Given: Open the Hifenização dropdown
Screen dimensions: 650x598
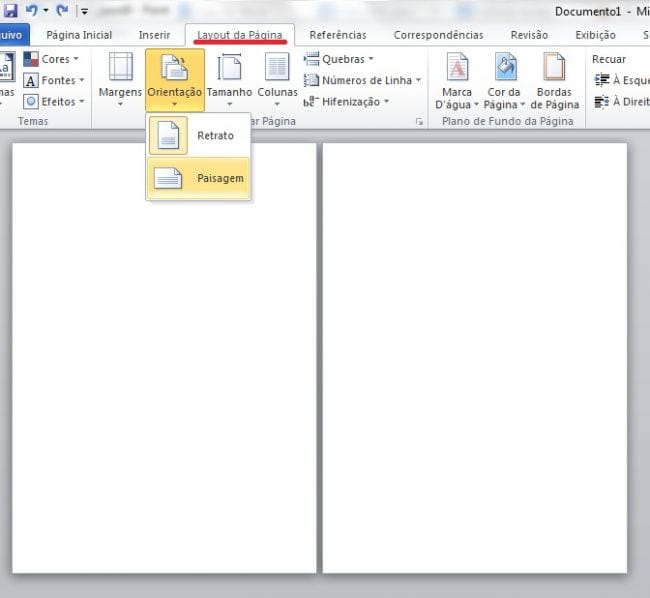Looking at the screenshot, I should click(x=349, y=101).
